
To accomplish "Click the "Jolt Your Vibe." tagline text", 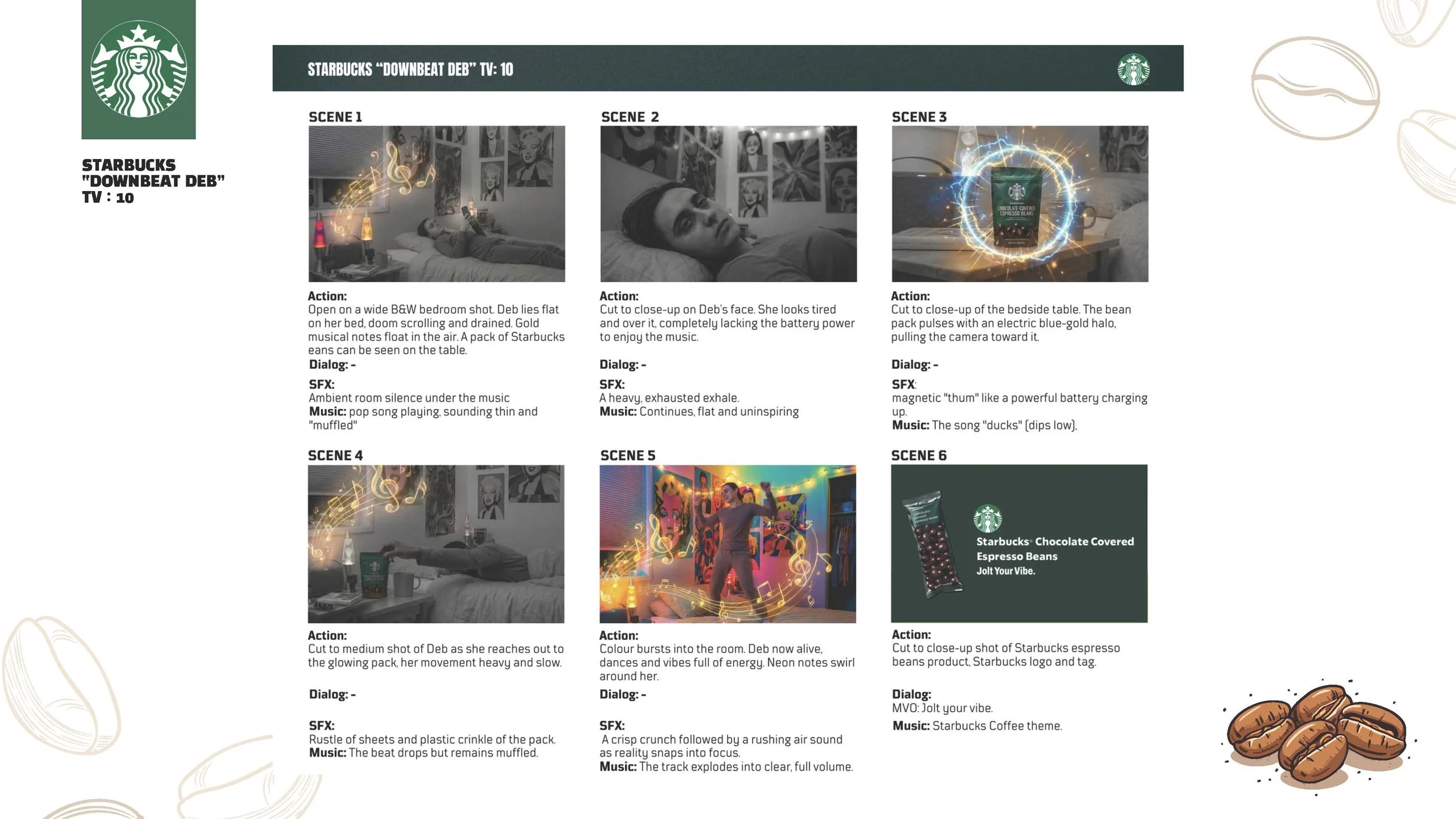I will pyautogui.click(x=1006, y=571).
